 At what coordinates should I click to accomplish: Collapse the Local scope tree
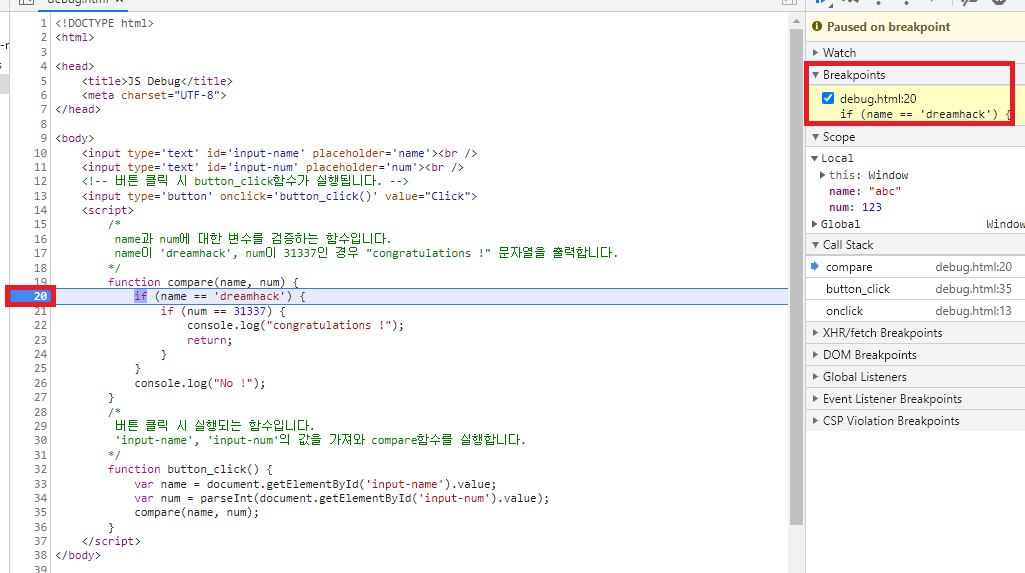815,158
